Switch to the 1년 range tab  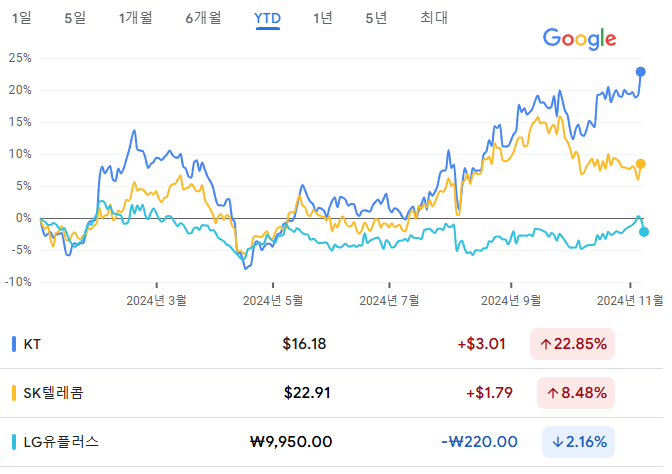(x=323, y=18)
